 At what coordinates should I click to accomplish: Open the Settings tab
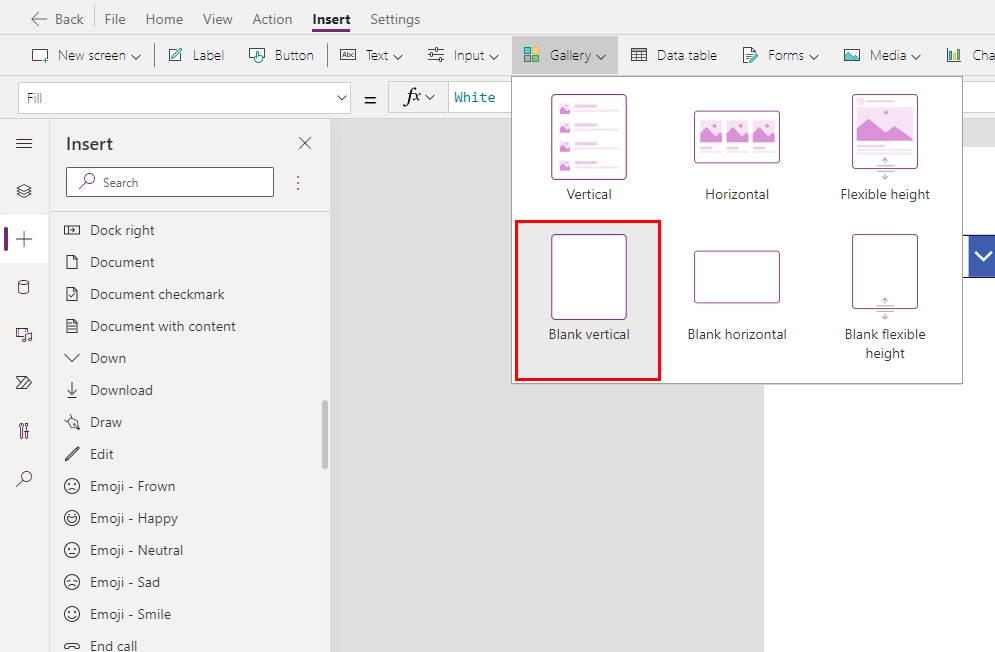pyautogui.click(x=395, y=19)
